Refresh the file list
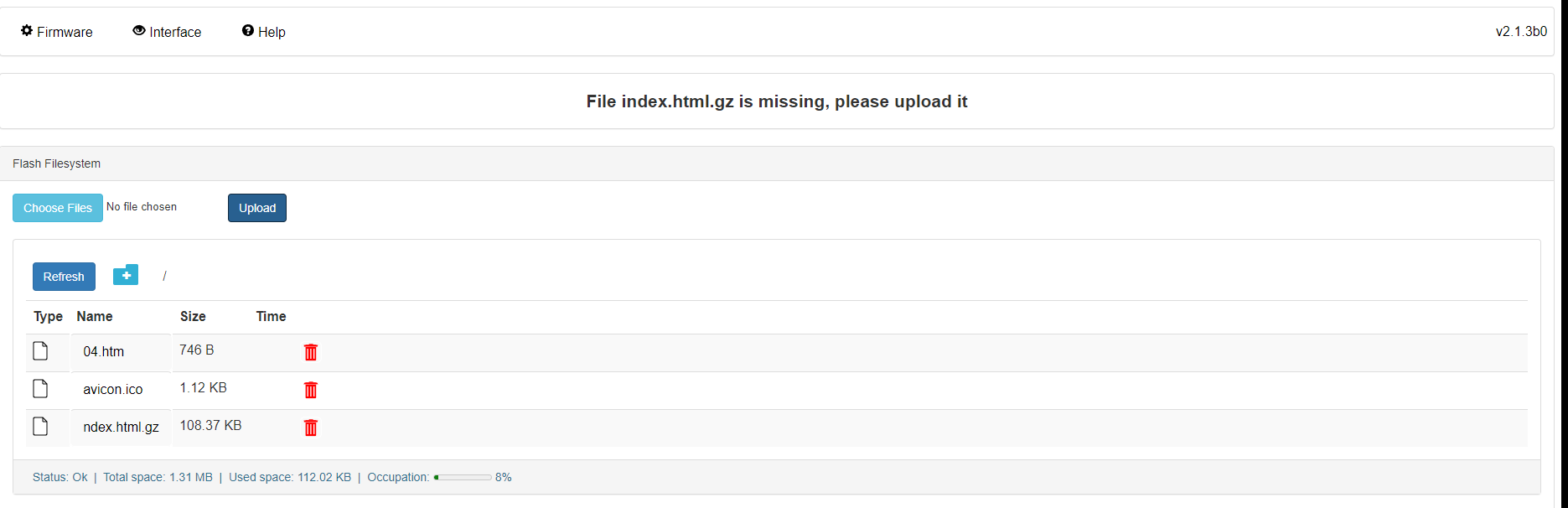 64,277
